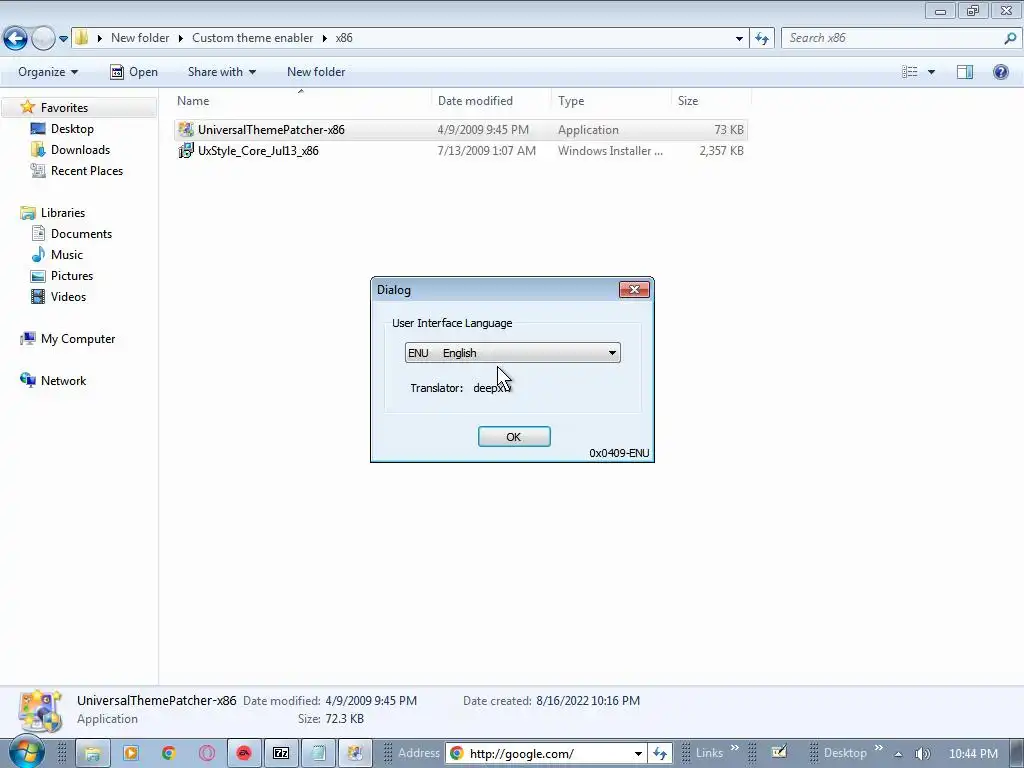The width and height of the screenshot is (1024, 768).
Task: Open the recent locations arrow next to Forward
Action: (x=63, y=39)
